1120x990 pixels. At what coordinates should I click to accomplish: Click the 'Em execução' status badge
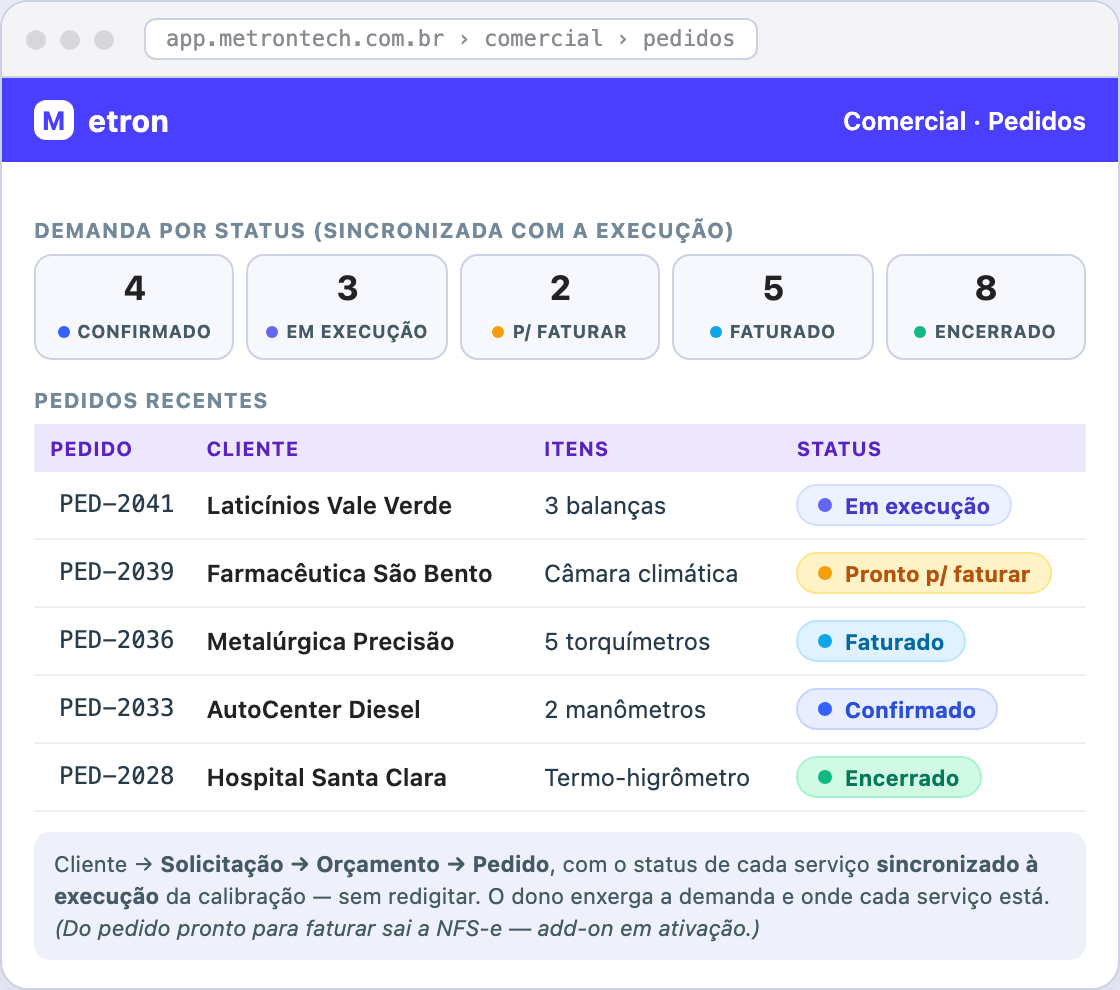[x=904, y=506]
